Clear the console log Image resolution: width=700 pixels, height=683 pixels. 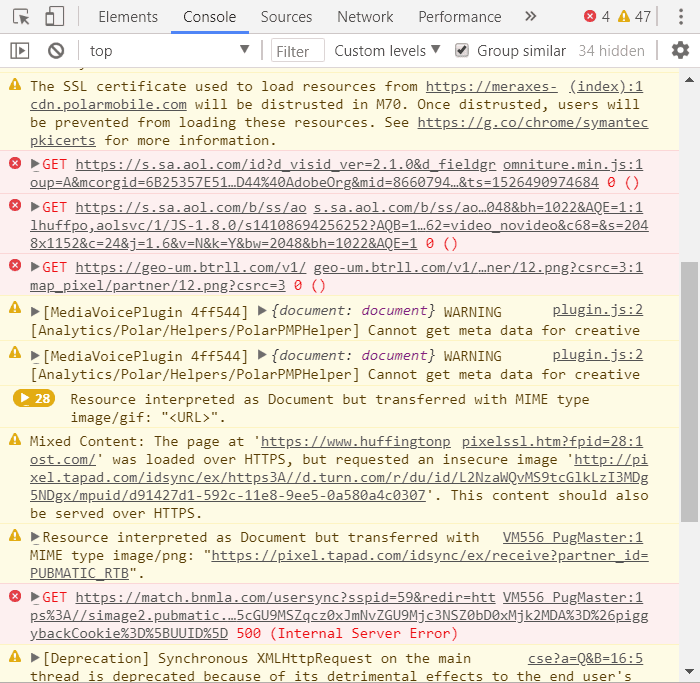[x=56, y=51]
